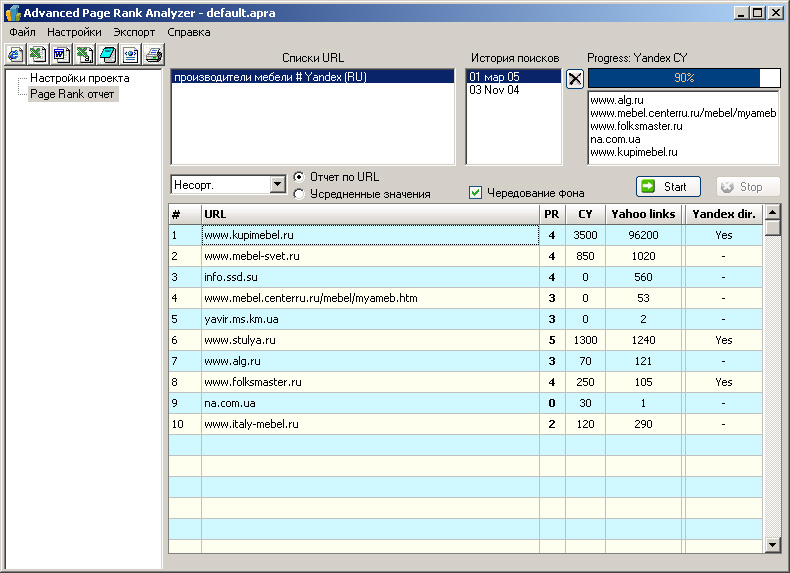Click the first Excel export toolbar icon
The height and width of the screenshot is (573, 790).
pyautogui.click(x=38, y=54)
